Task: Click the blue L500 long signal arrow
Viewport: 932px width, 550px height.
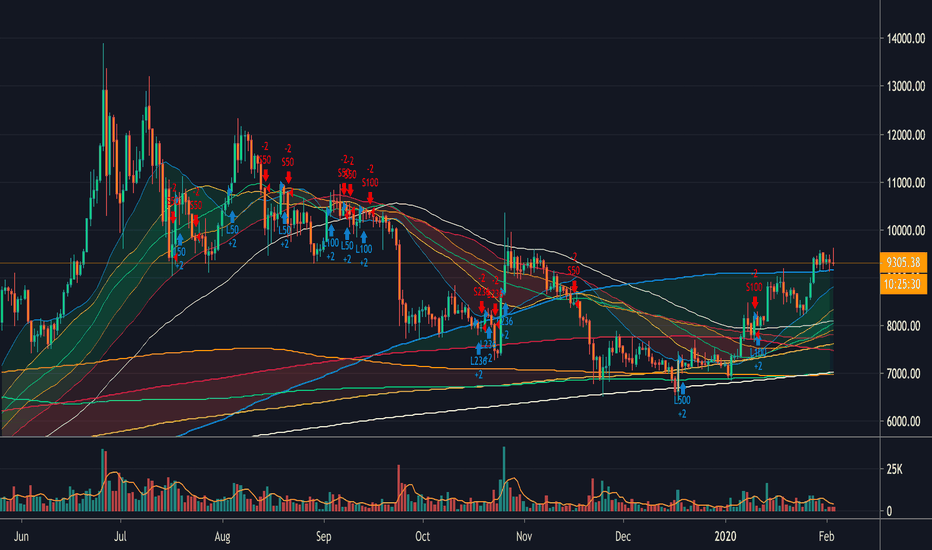Action: (x=682, y=388)
